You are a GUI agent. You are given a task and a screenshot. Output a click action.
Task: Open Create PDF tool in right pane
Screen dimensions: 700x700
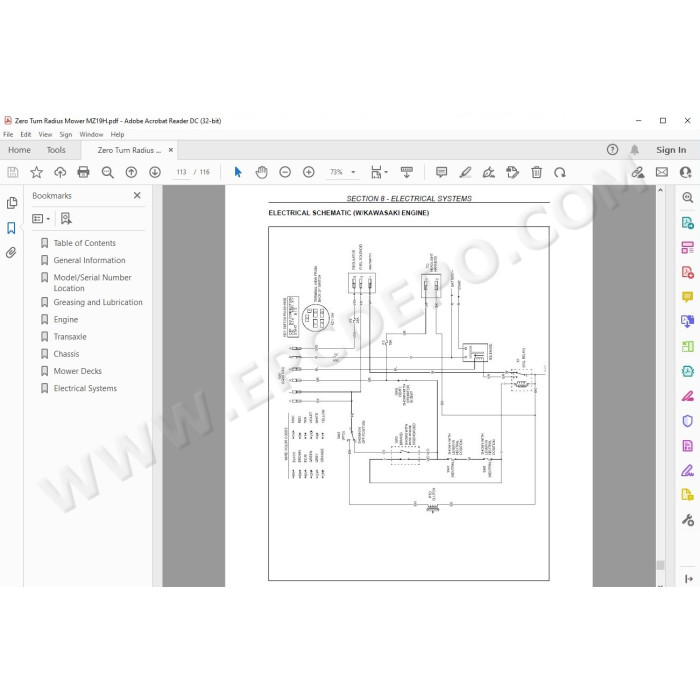(x=688, y=272)
